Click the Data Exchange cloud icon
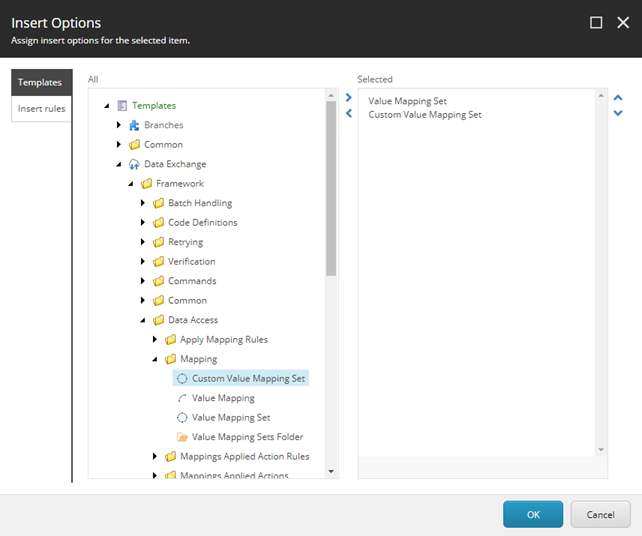The height and width of the screenshot is (536, 642). point(134,164)
